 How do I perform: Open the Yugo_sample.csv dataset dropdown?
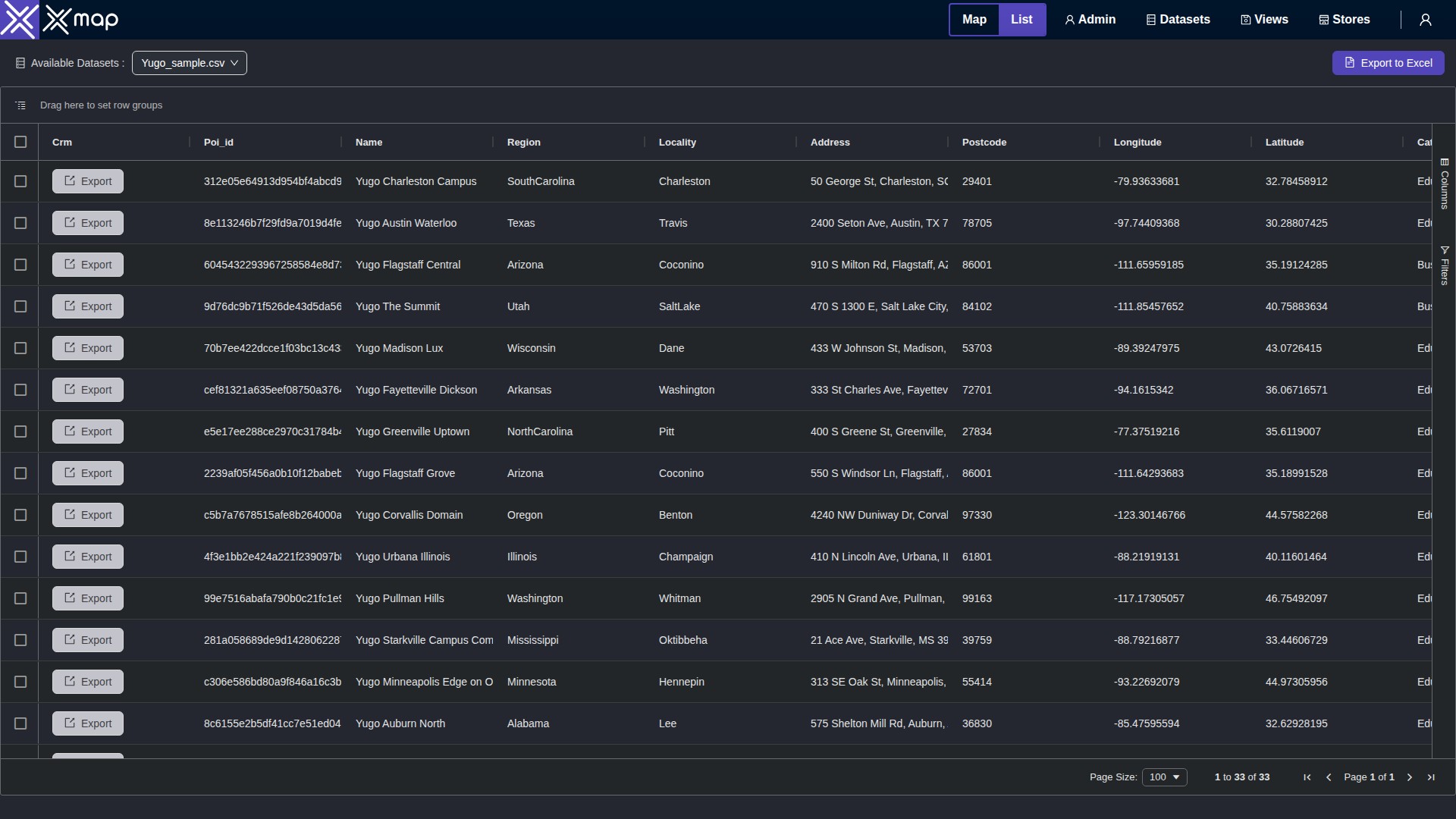coord(190,63)
